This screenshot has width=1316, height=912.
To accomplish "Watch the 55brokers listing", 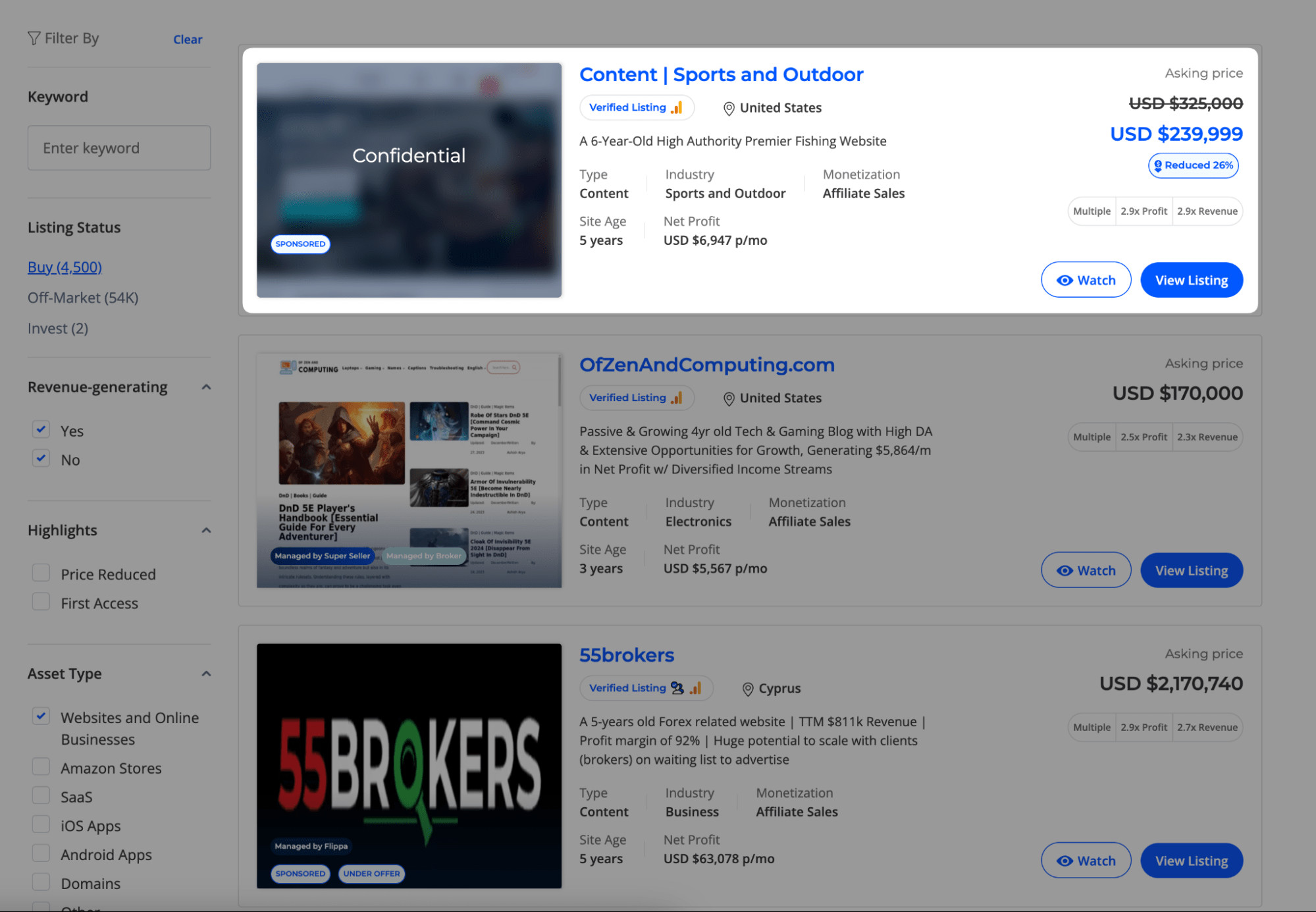I will [x=1086, y=861].
